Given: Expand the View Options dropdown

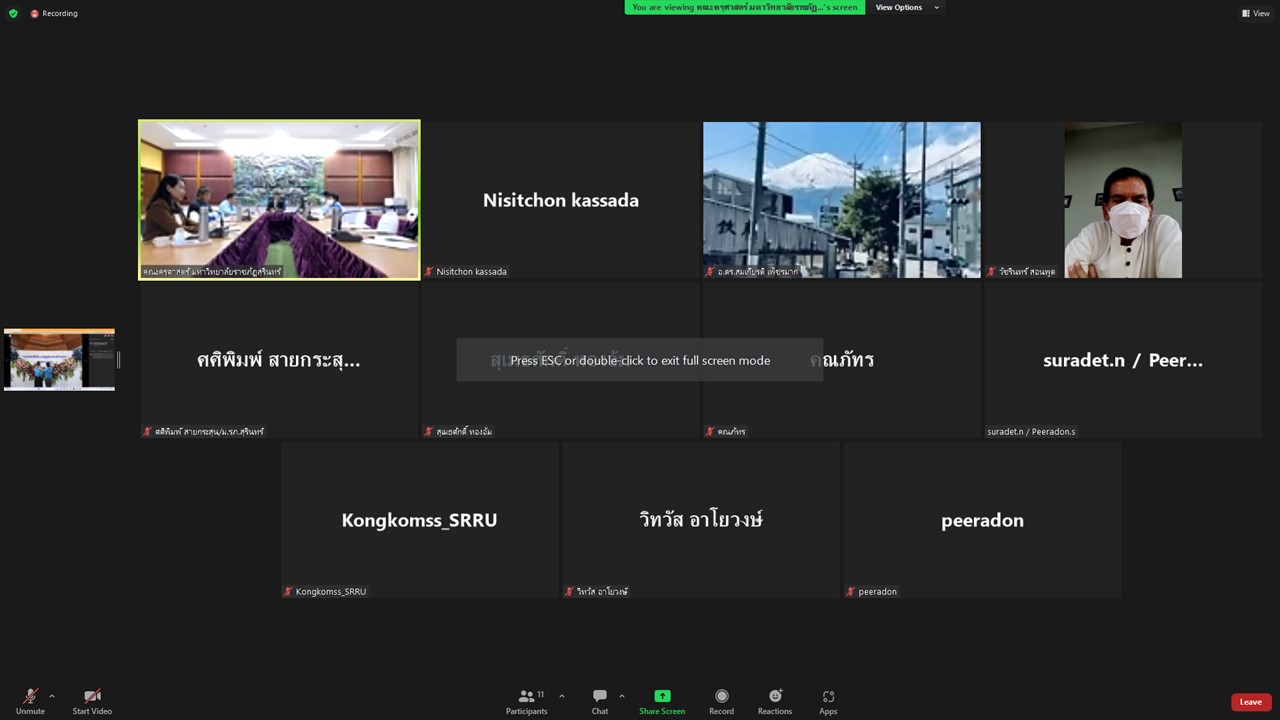Looking at the screenshot, I should (x=907, y=7).
